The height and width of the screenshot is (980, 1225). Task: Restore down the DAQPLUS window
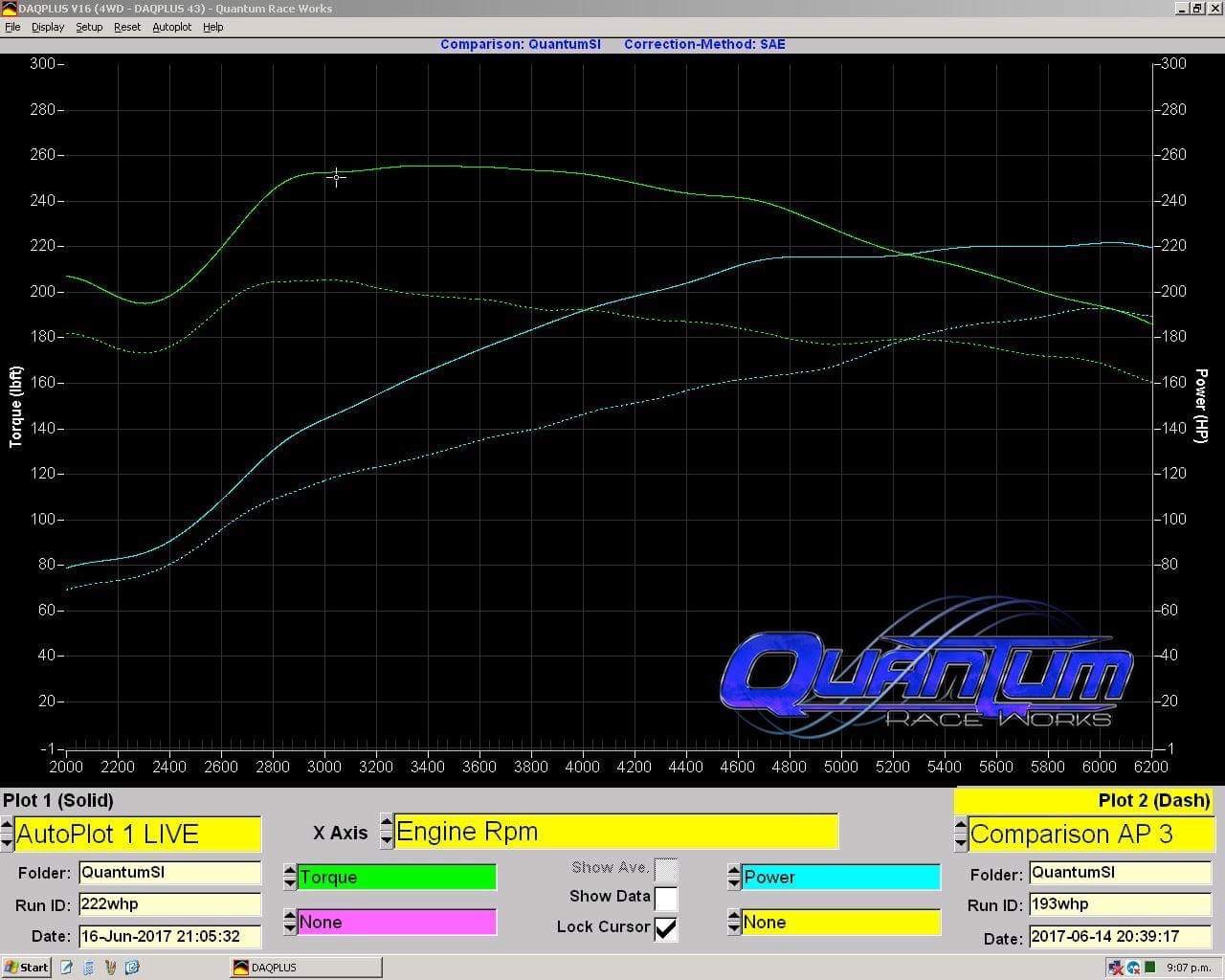(1197, 8)
